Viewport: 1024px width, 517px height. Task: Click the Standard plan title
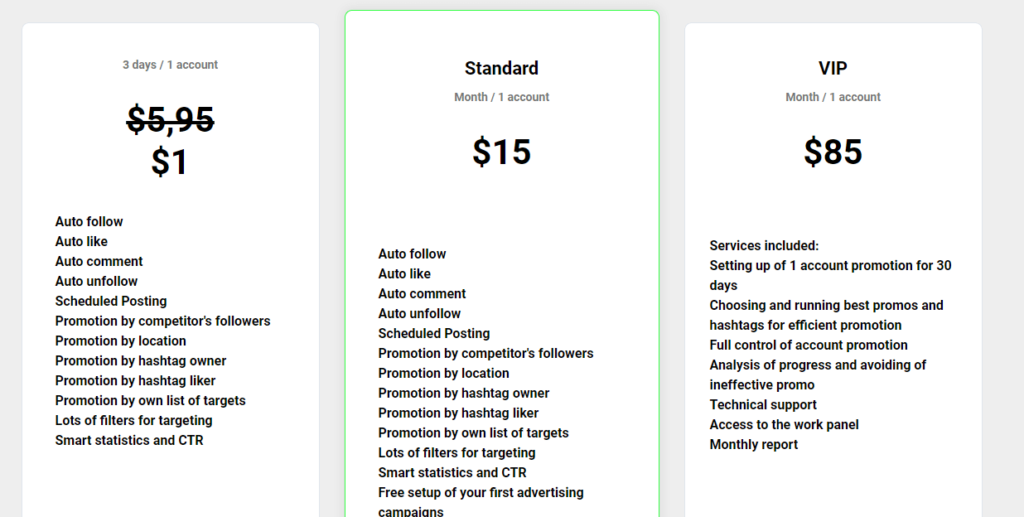[502, 68]
